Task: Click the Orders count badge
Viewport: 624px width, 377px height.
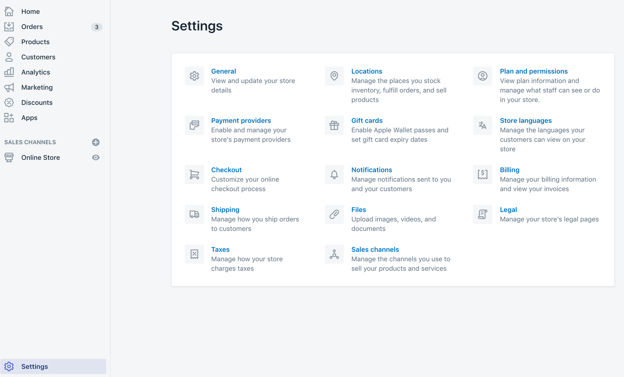Action: pos(96,27)
